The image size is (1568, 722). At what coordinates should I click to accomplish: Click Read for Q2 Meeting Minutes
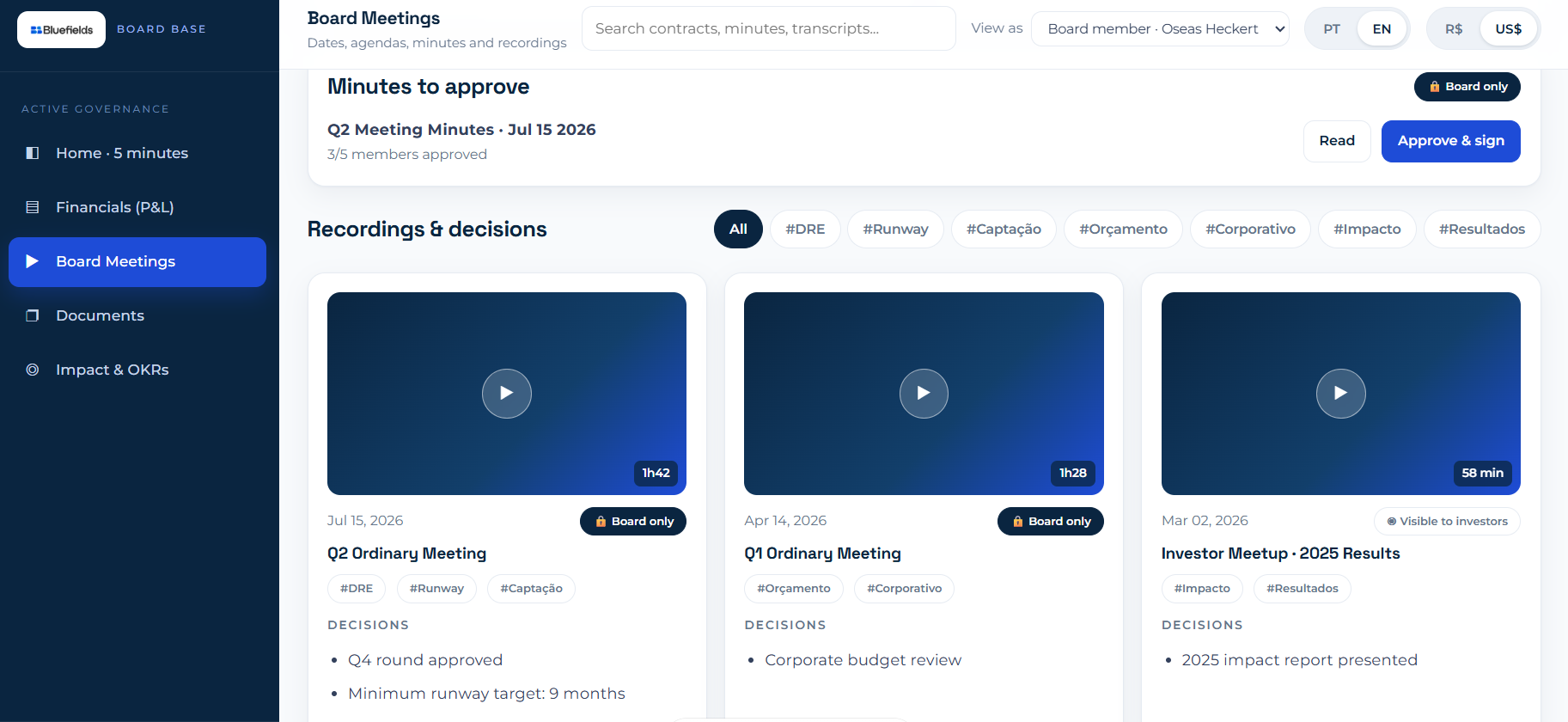click(x=1337, y=141)
